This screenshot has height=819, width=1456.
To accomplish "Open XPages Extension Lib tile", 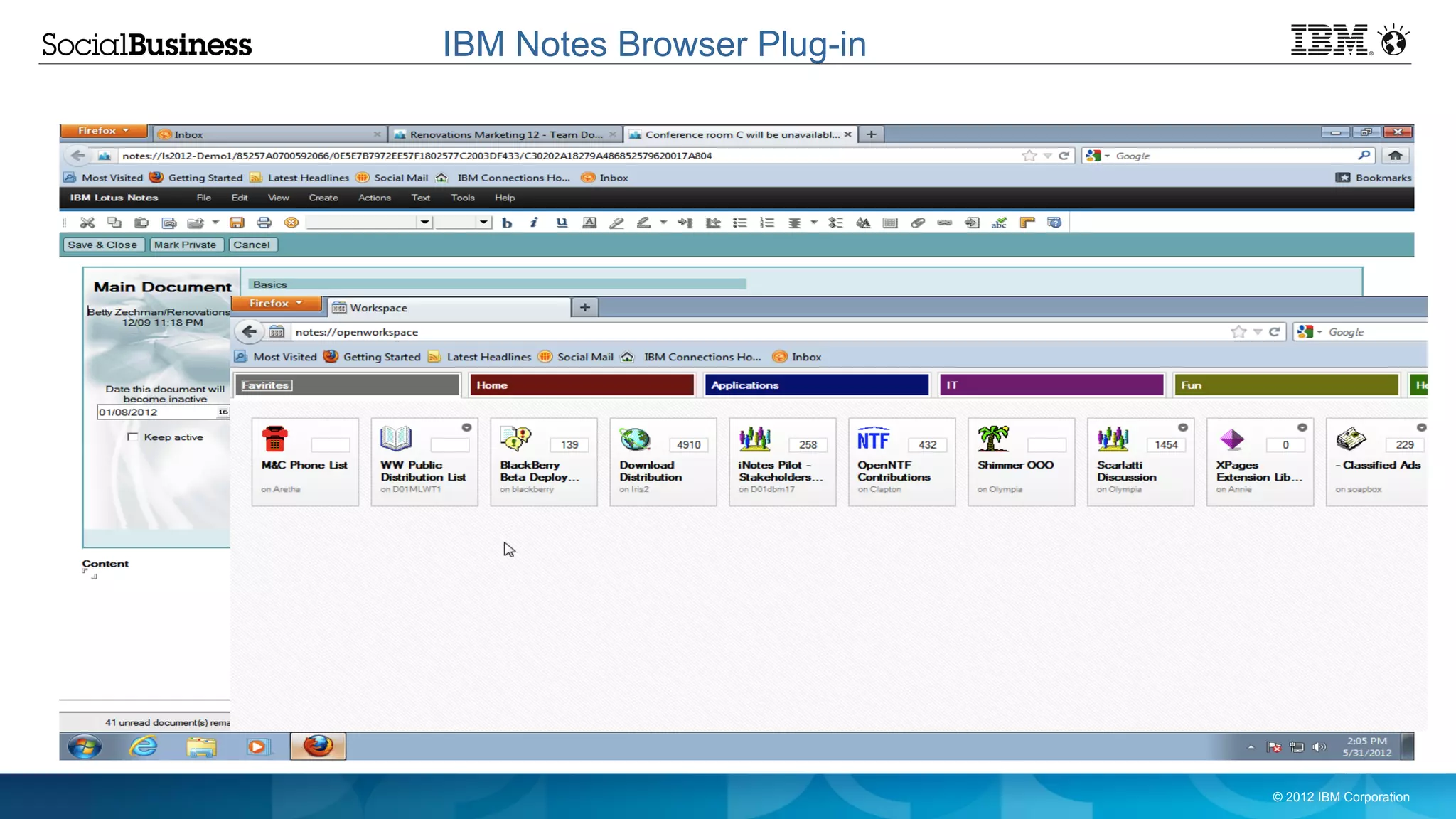I will coord(1260,461).
